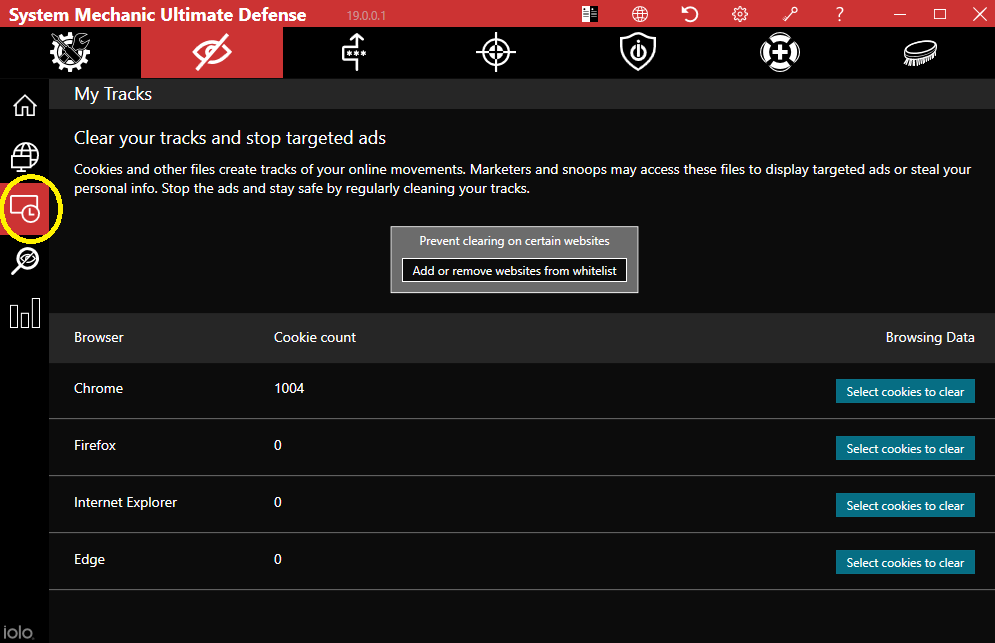The width and height of the screenshot is (995, 643).
Task: Open the shield power security tab
Action: pos(638,52)
